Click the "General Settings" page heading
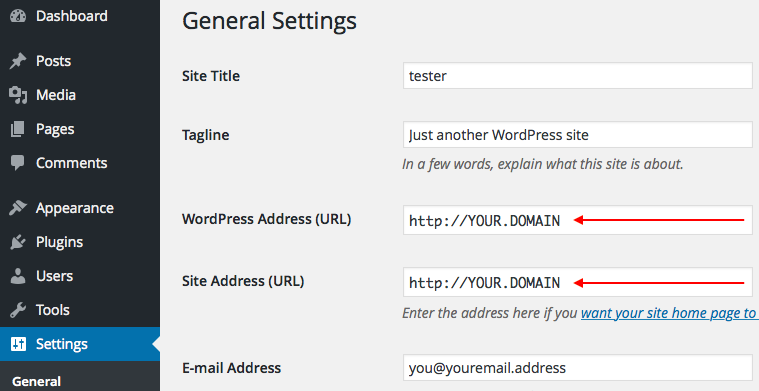 tap(269, 21)
